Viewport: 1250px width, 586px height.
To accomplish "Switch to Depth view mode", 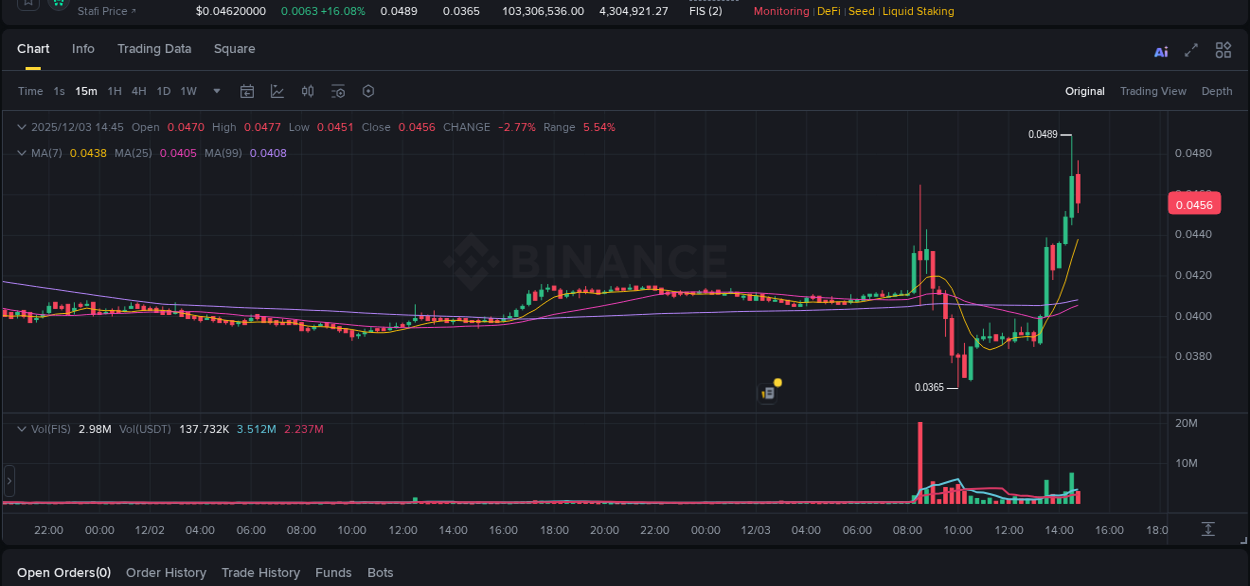I will pos(1216,90).
